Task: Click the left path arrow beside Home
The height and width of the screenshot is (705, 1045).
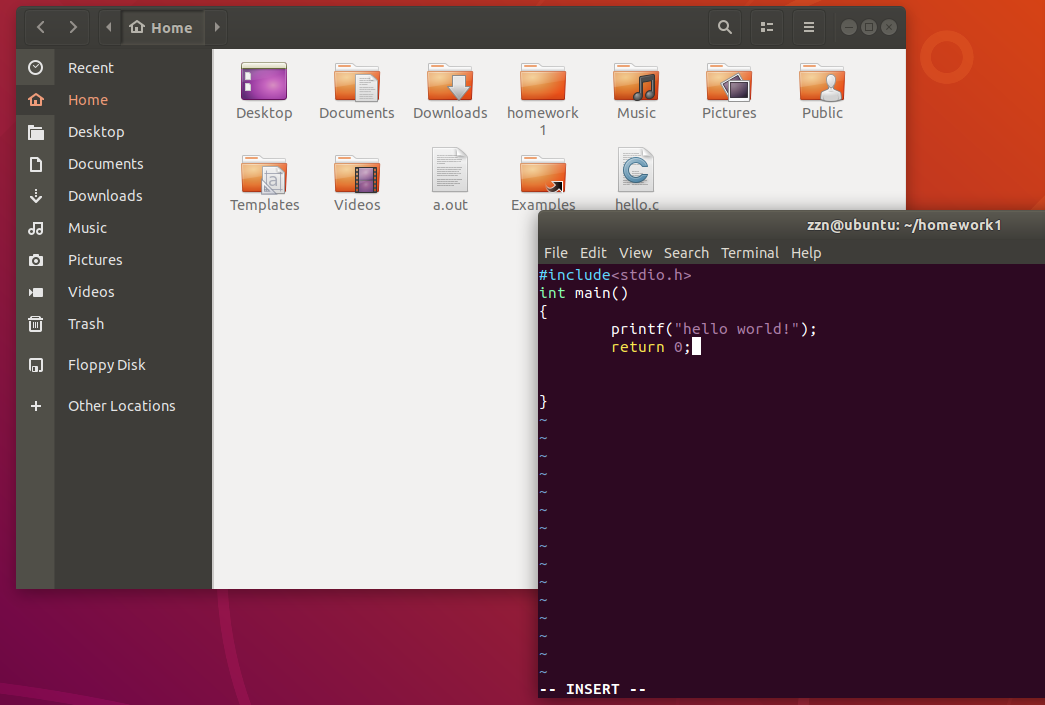Action: pos(109,27)
